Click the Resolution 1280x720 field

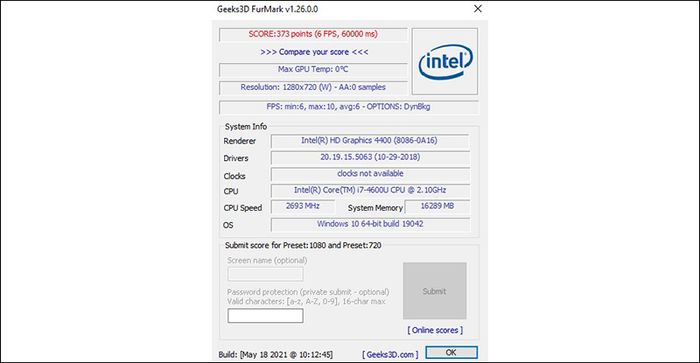tap(313, 87)
